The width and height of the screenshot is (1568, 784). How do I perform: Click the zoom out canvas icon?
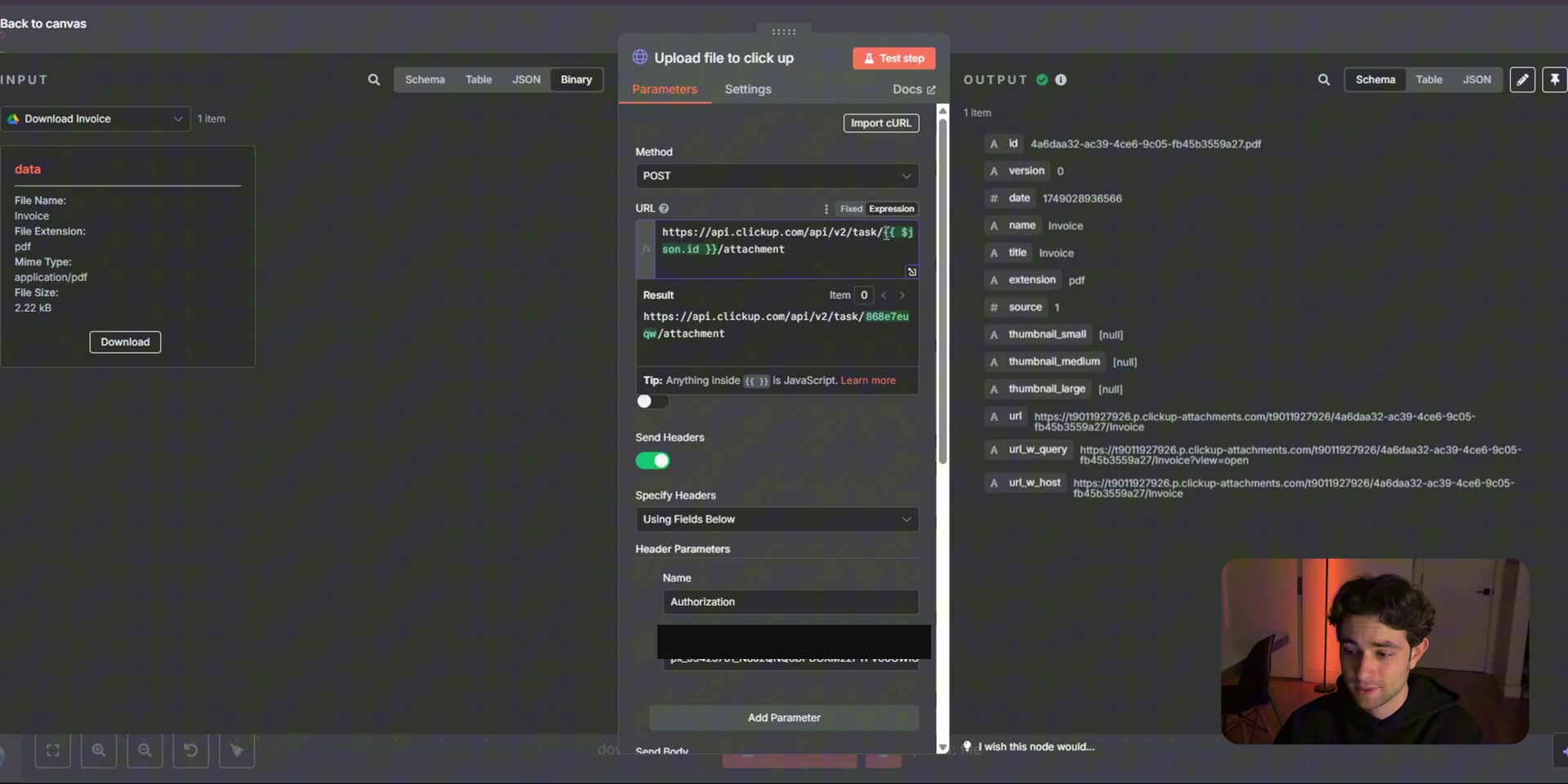coord(145,751)
